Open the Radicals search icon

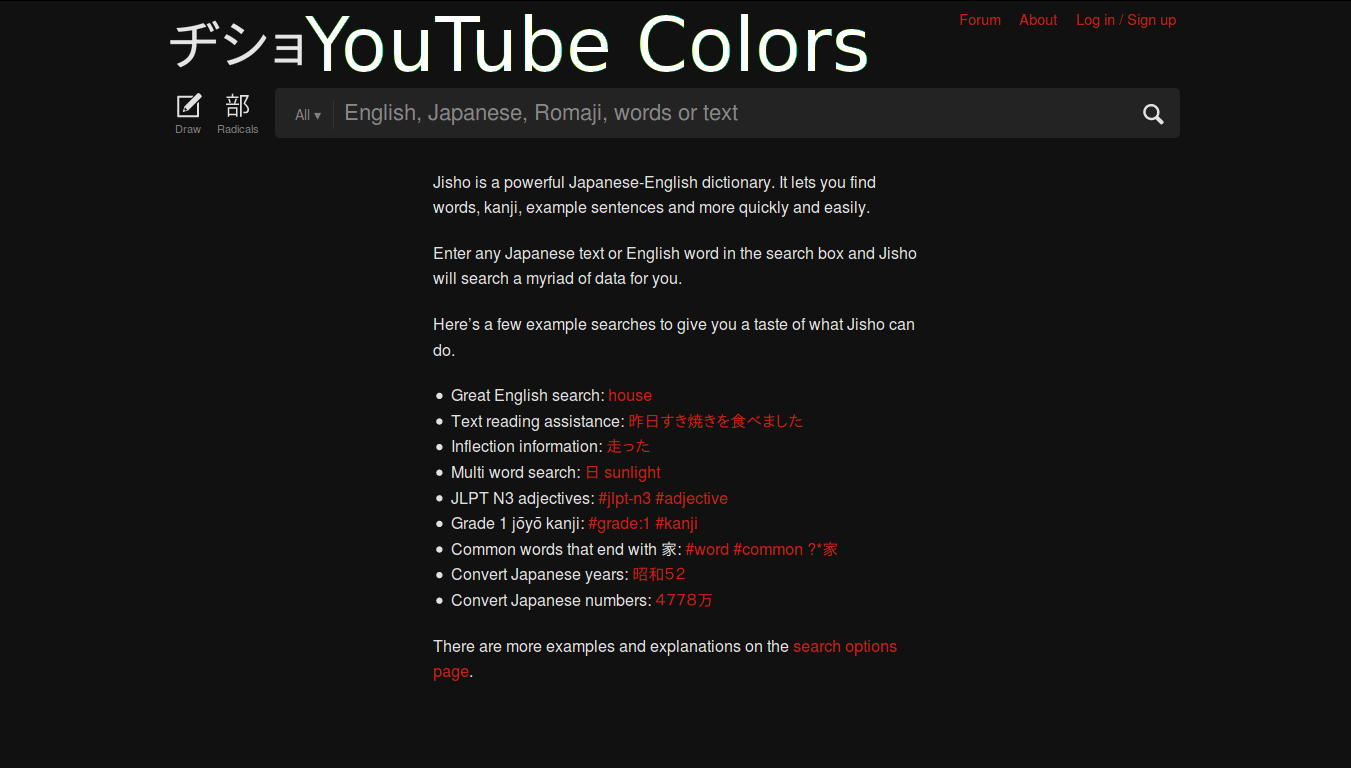238,113
